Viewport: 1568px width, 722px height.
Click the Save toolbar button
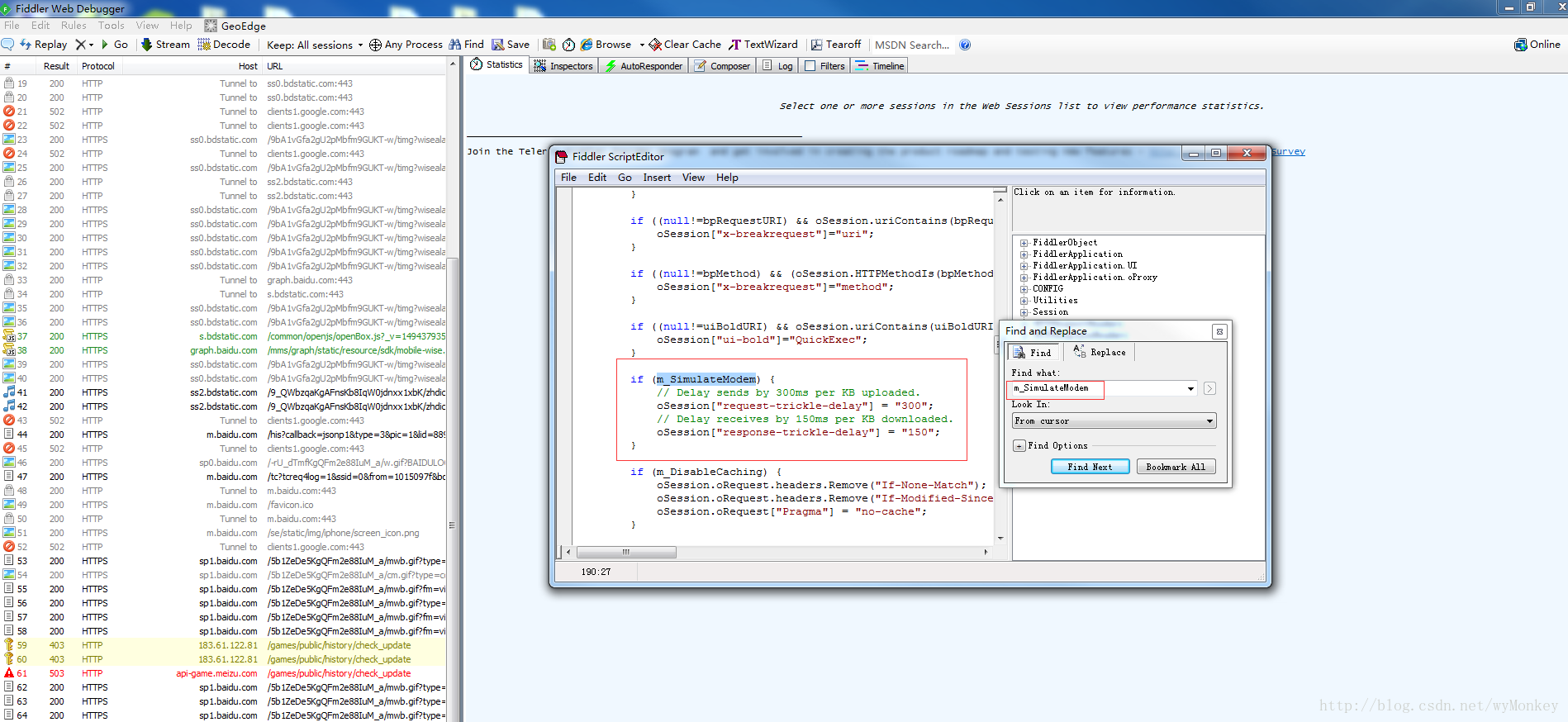(511, 45)
